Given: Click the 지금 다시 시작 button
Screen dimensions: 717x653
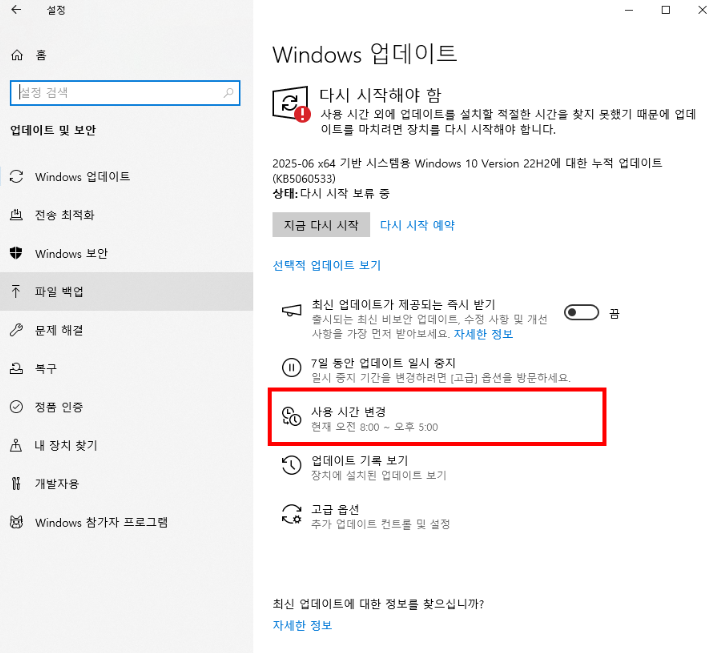Looking at the screenshot, I should coord(321,225).
